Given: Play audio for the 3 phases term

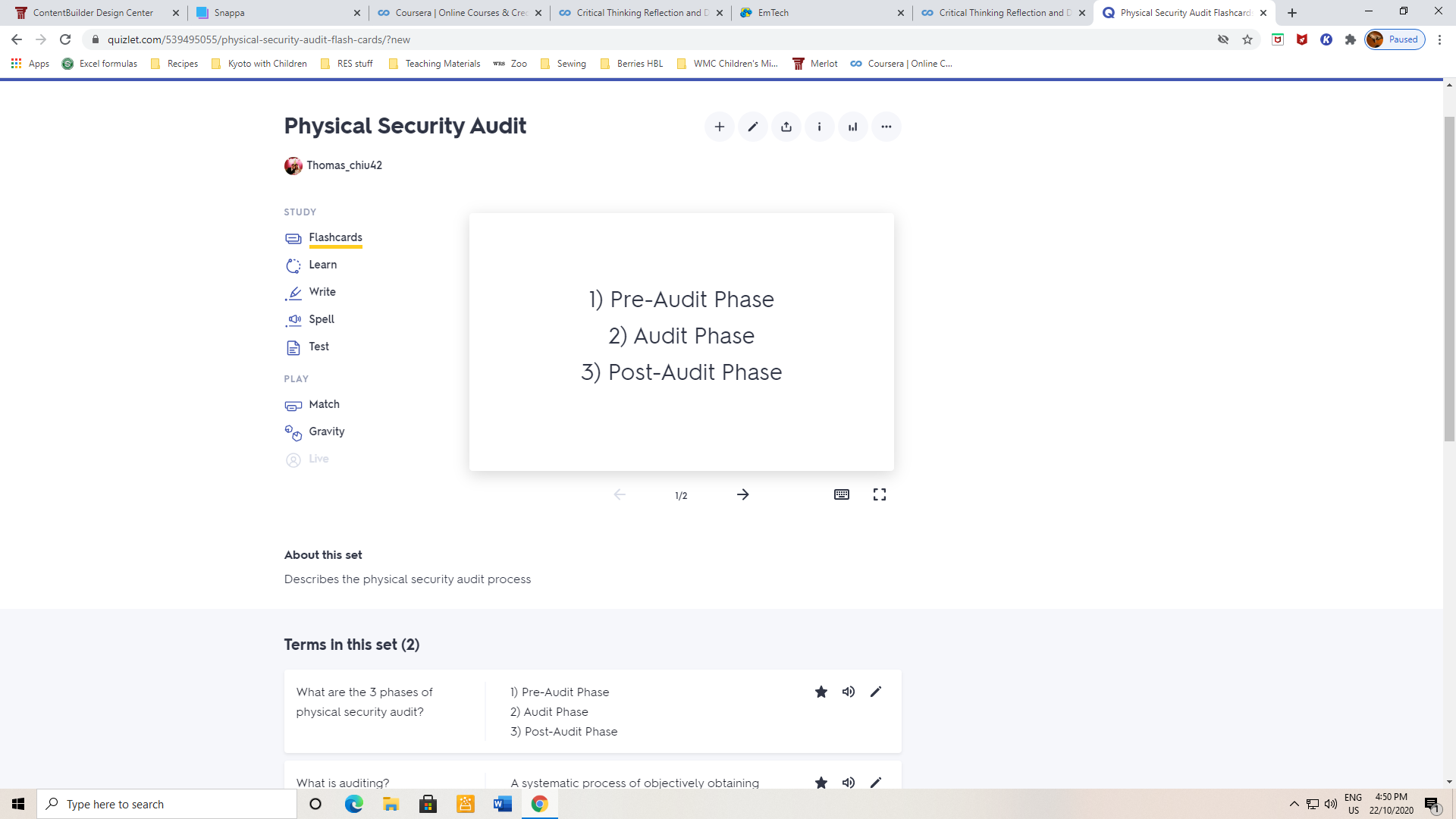Looking at the screenshot, I should click(848, 692).
